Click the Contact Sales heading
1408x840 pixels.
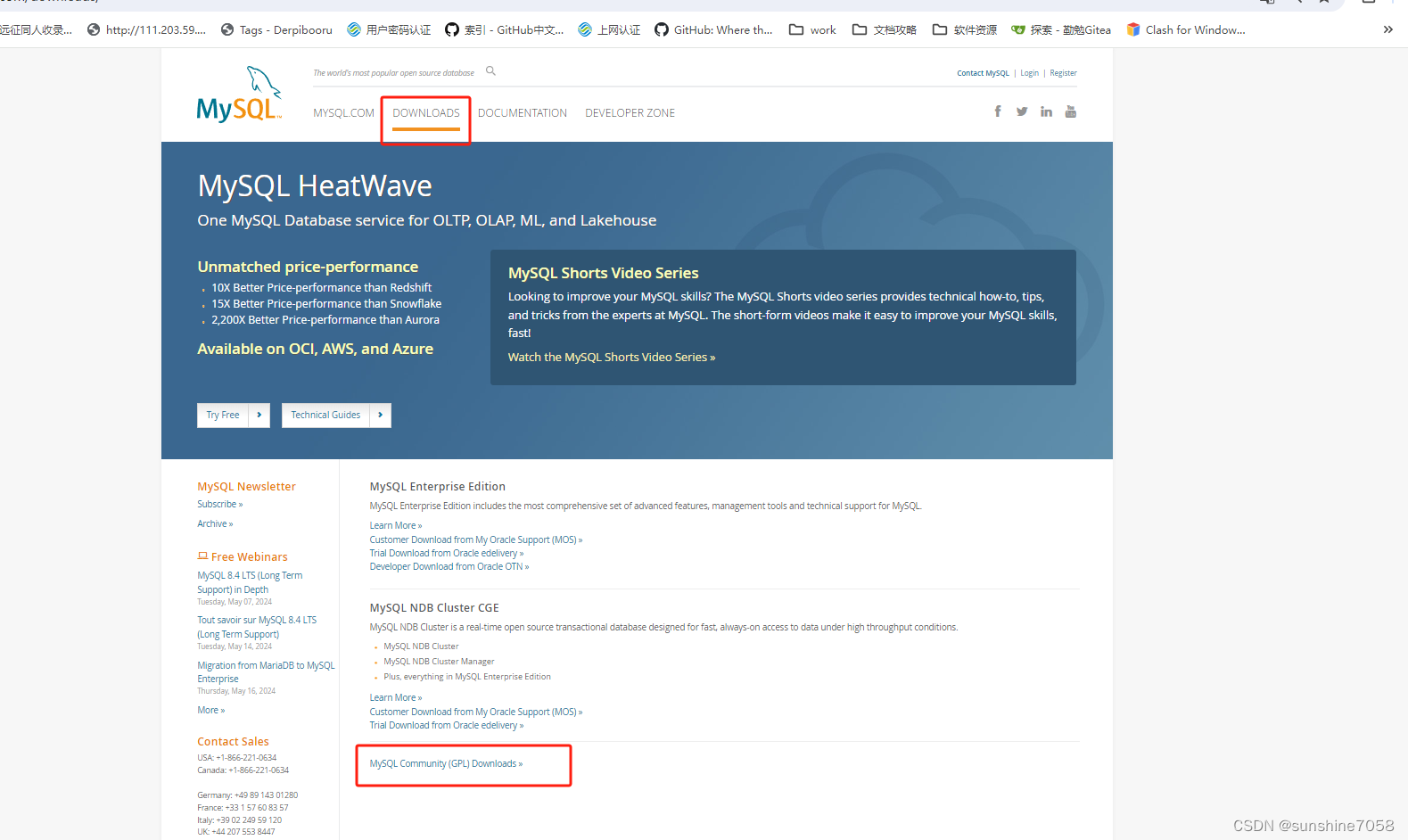click(233, 741)
